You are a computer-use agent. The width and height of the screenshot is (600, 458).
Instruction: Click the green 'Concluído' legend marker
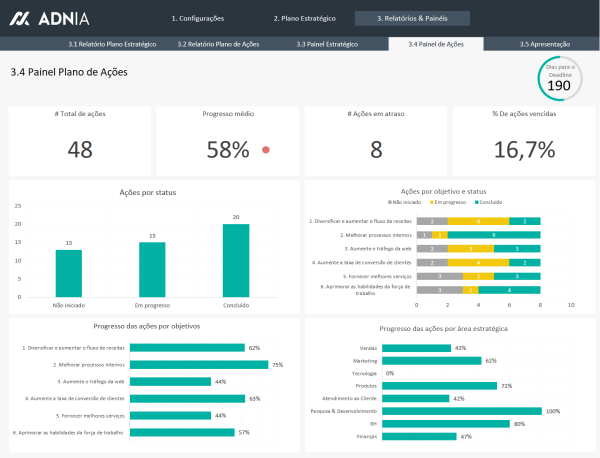click(464, 202)
